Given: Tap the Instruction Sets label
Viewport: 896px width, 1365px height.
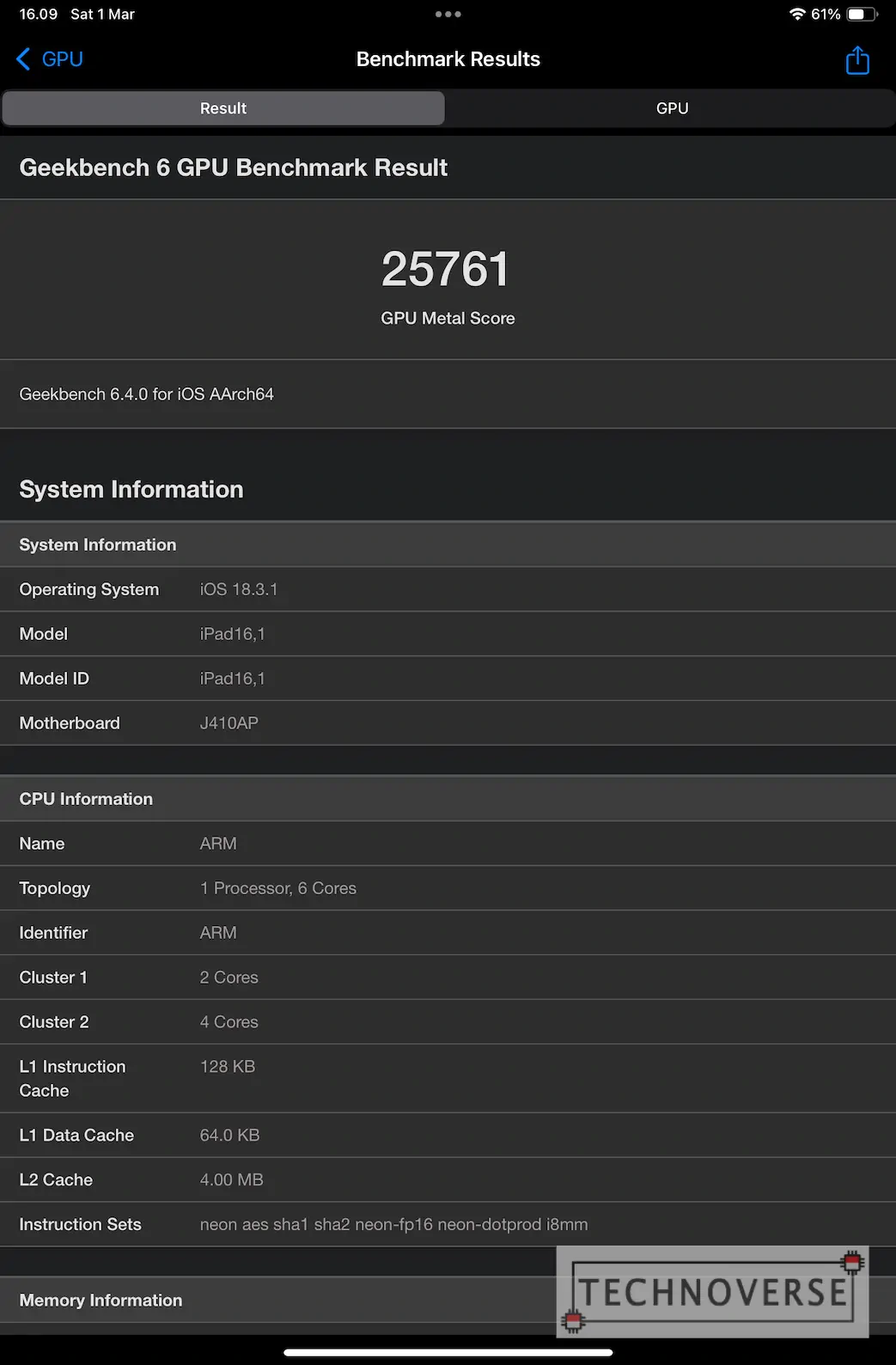Looking at the screenshot, I should point(81,1225).
